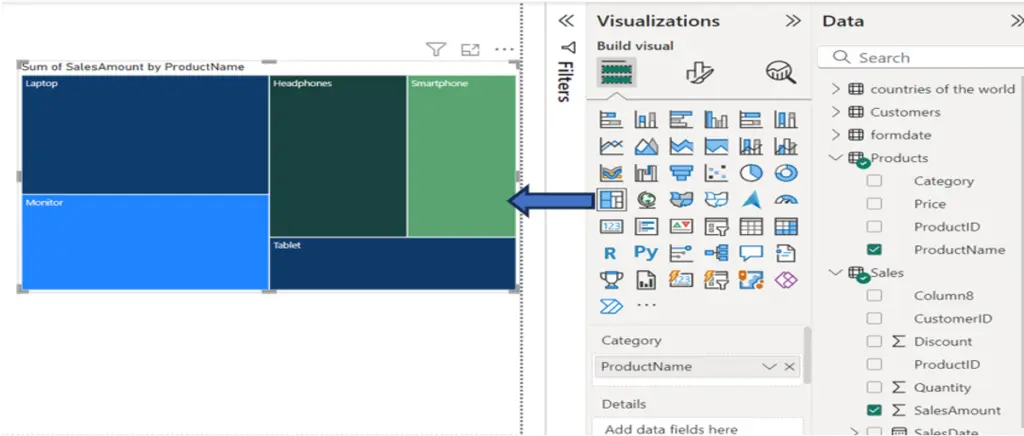Select the Filled map visual
1024x436 pixels.
681,200
